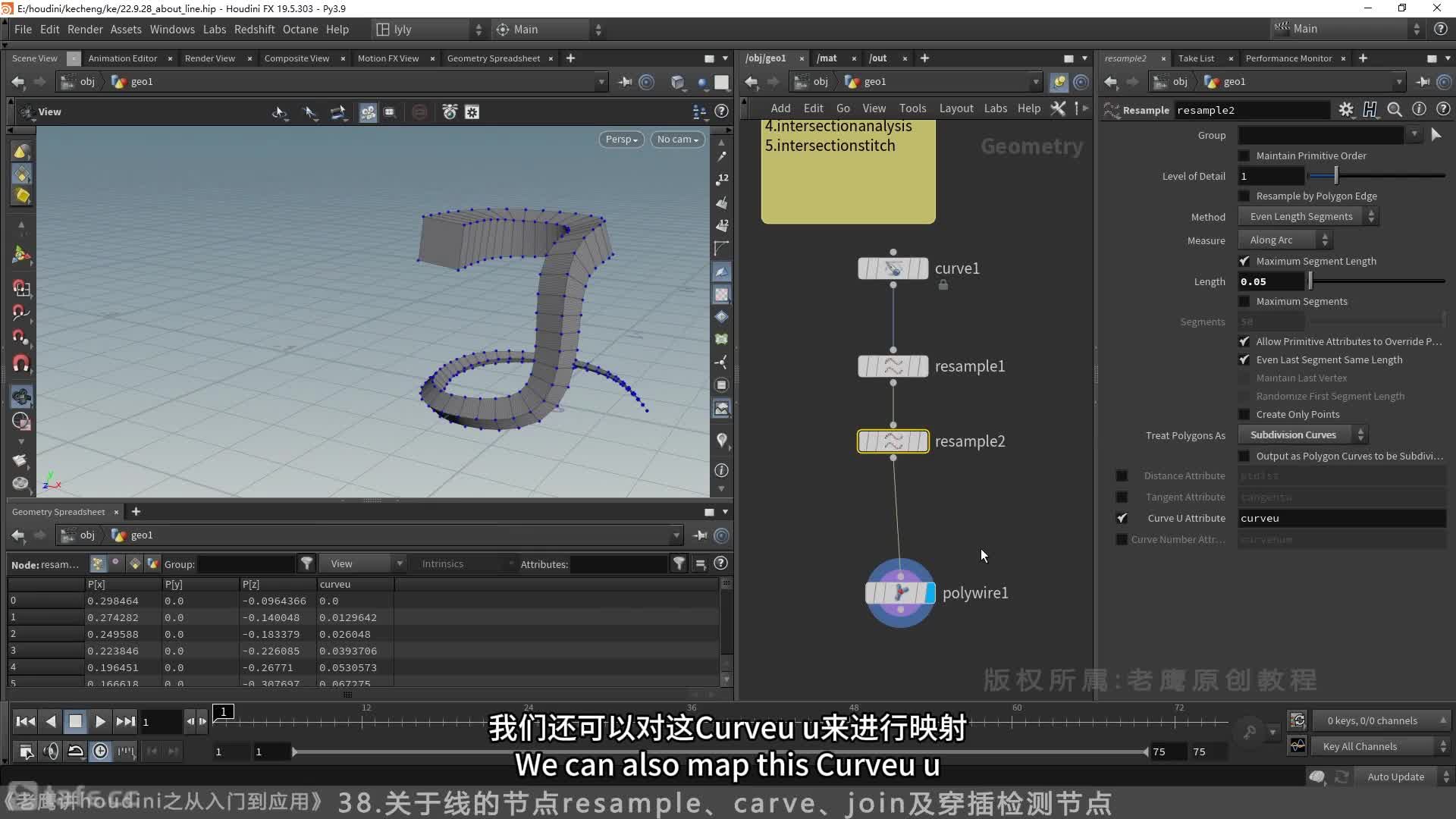Image resolution: width=1456 pixels, height=819 pixels.
Task: Select the polywire1 node icon
Action: [898, 592]
